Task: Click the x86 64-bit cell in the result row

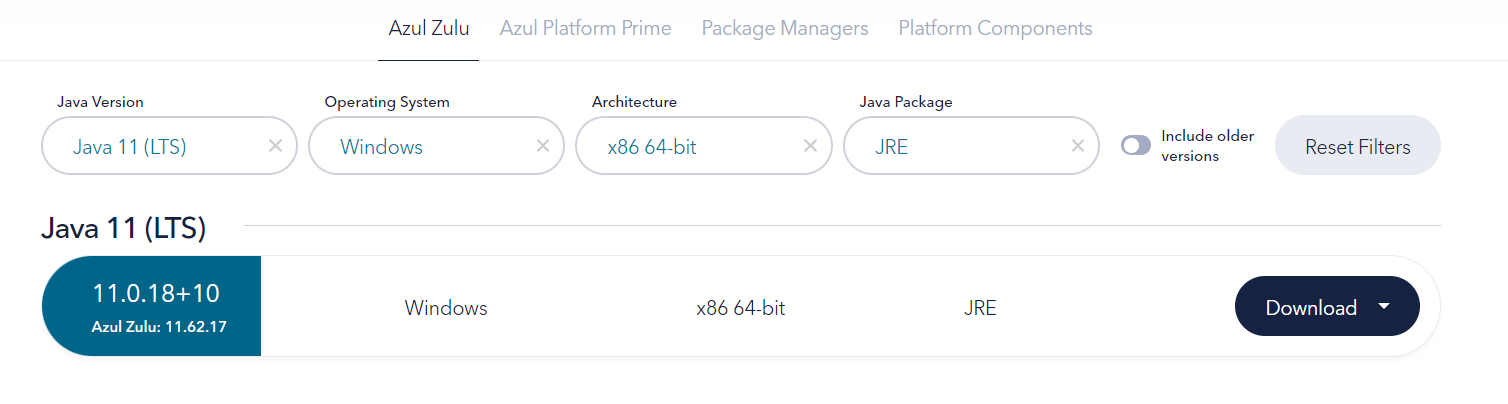Action: pos(741,308)
